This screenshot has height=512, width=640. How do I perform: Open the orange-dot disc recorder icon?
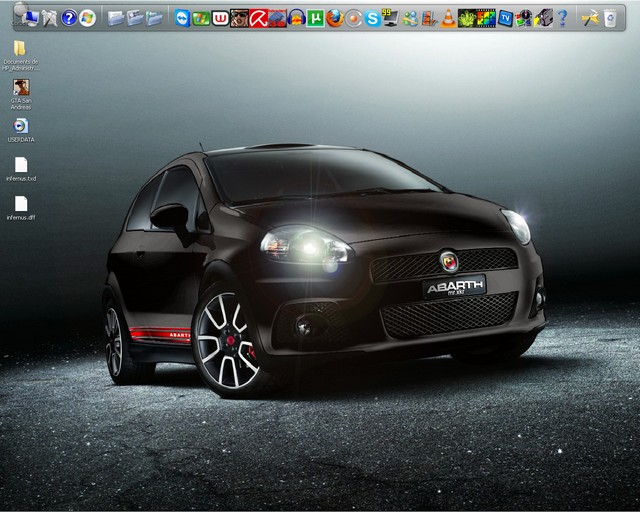click(x=354, y=18)
